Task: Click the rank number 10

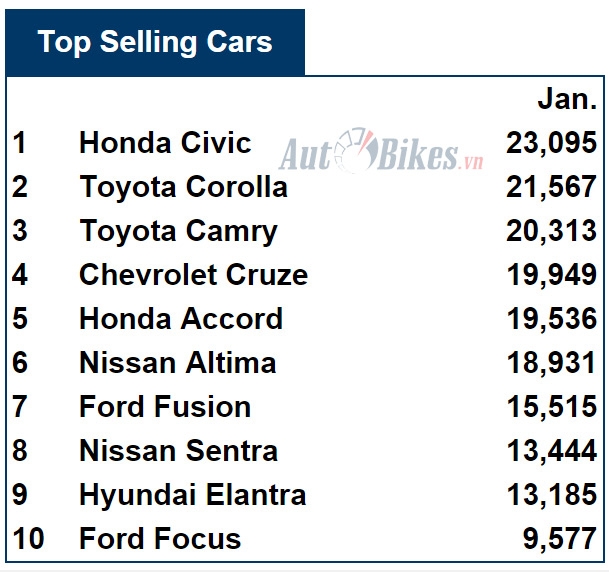Action: coord(29,539)
